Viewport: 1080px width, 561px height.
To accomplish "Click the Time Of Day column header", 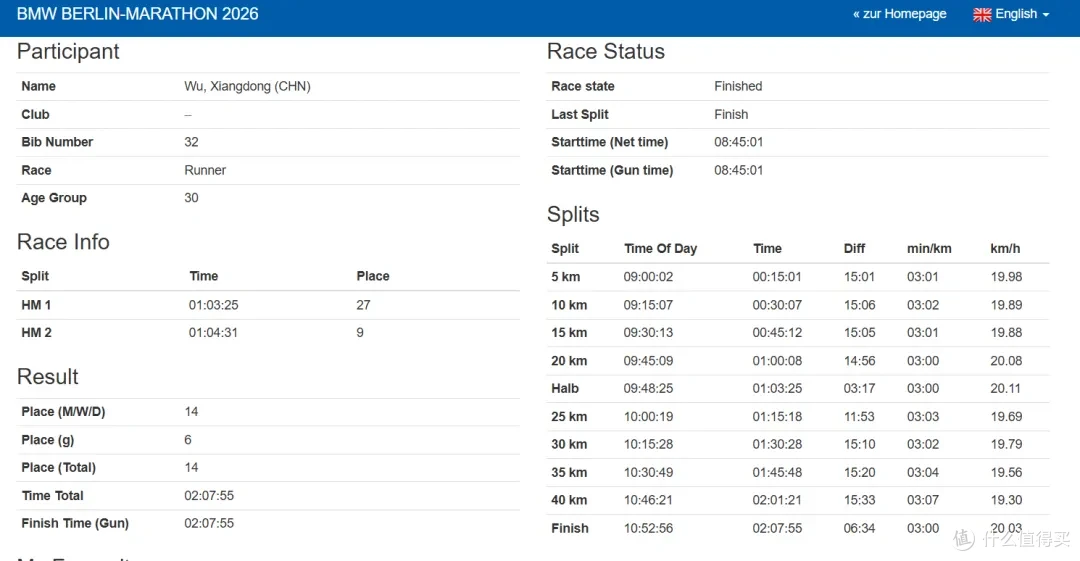I will (661, 249).
